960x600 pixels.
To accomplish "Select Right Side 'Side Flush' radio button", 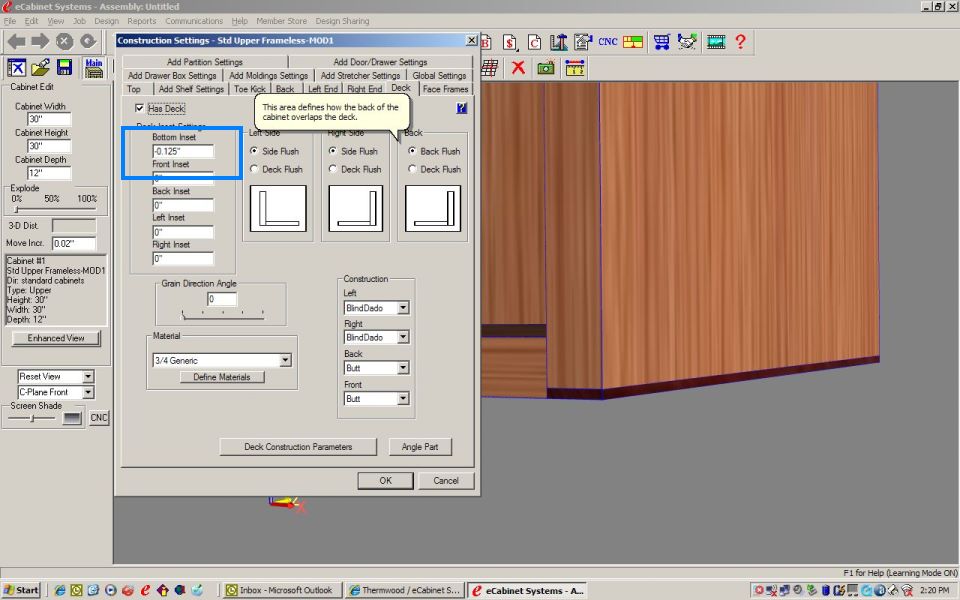I will [x=332, y=151].
